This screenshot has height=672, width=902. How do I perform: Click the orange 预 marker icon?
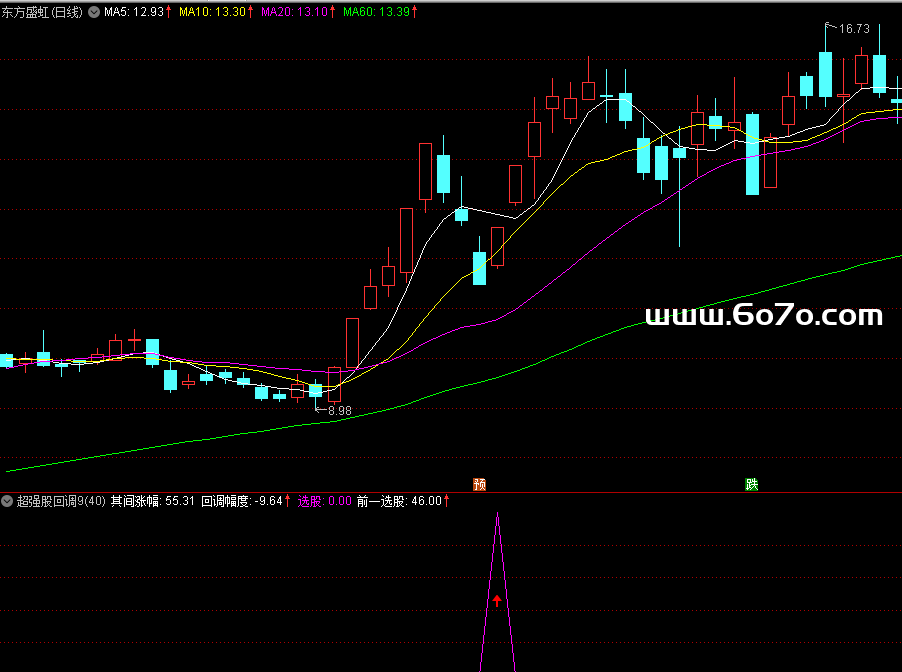coord(480,485)
